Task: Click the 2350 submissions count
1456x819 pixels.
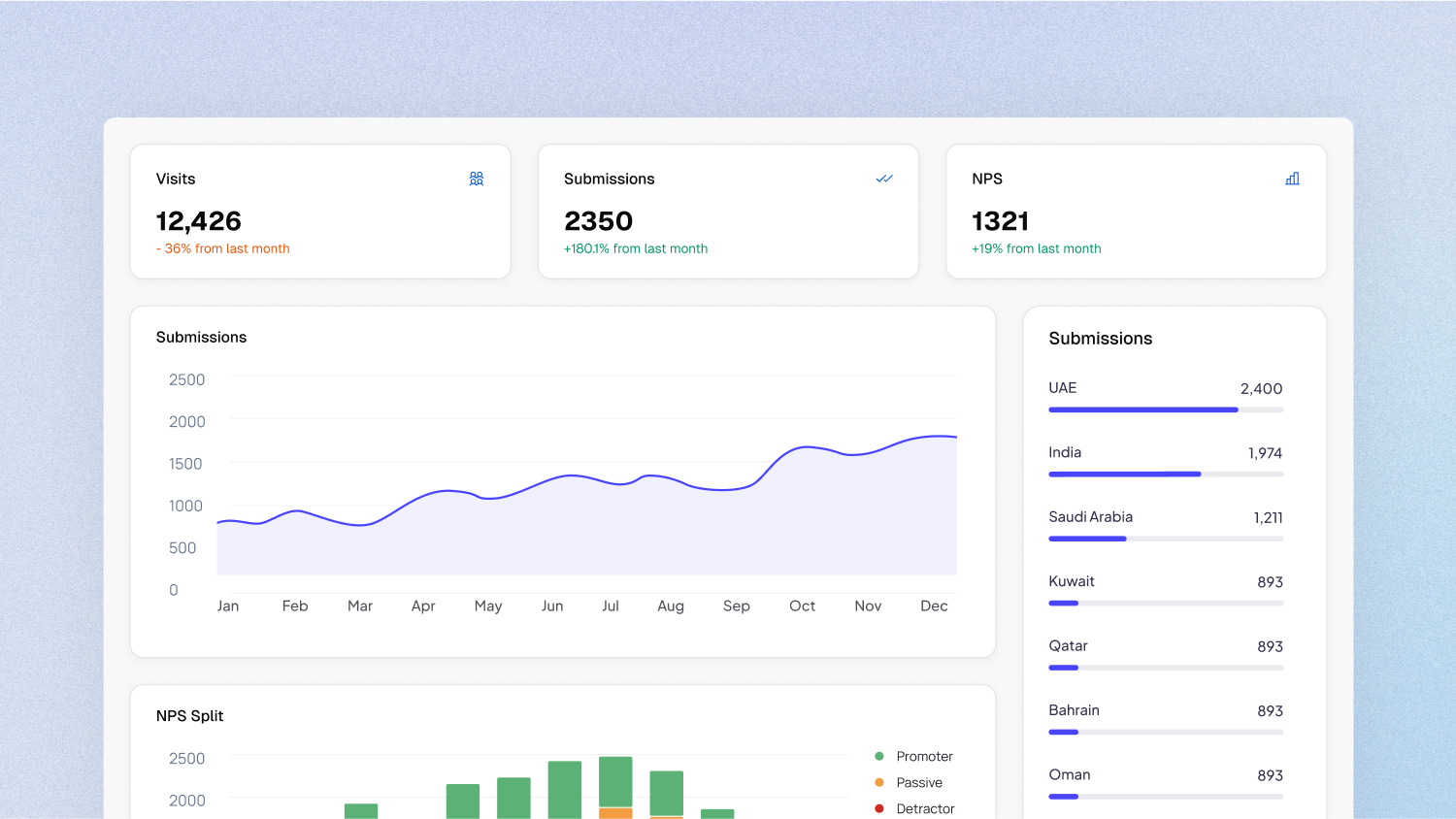Action: [598, 221]
